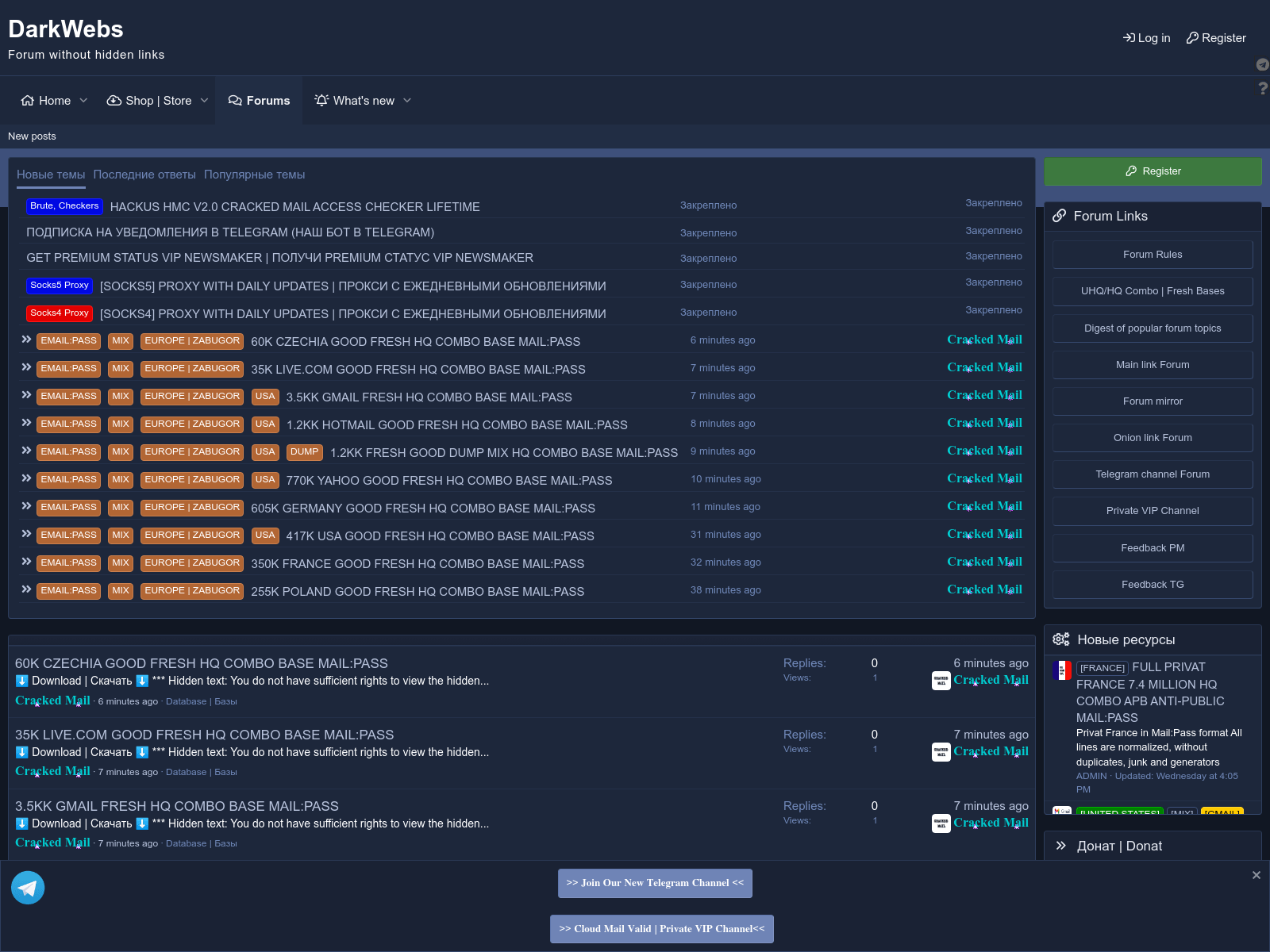1270x952 pixels.
Task: Open the Shop | Store navigation item
Action: coord(149,101)
